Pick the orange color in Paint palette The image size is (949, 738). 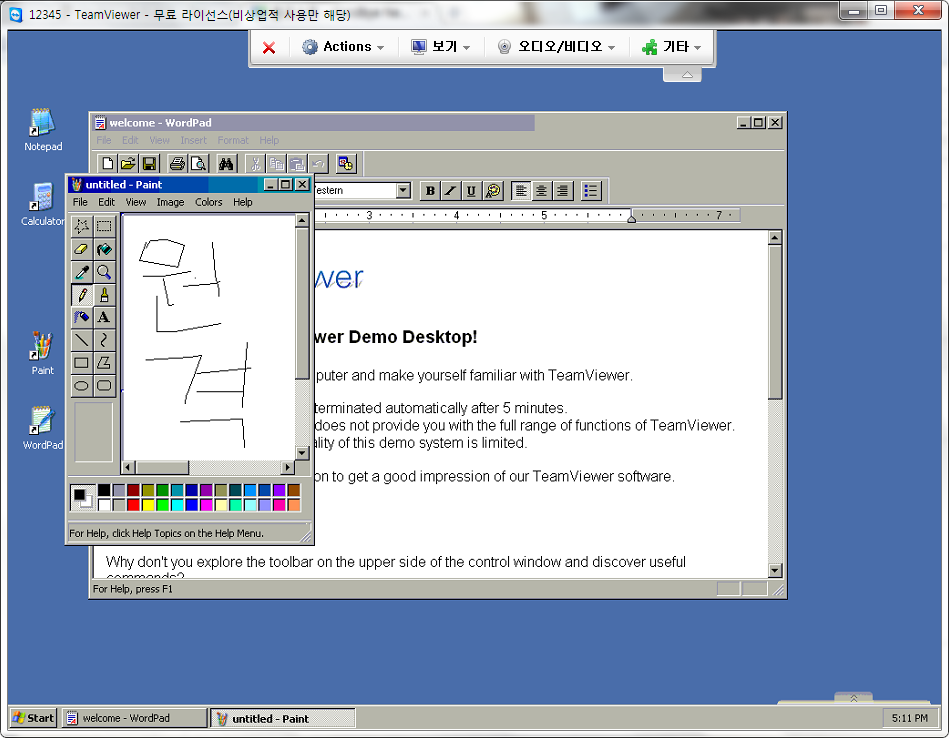click(294, 504)
